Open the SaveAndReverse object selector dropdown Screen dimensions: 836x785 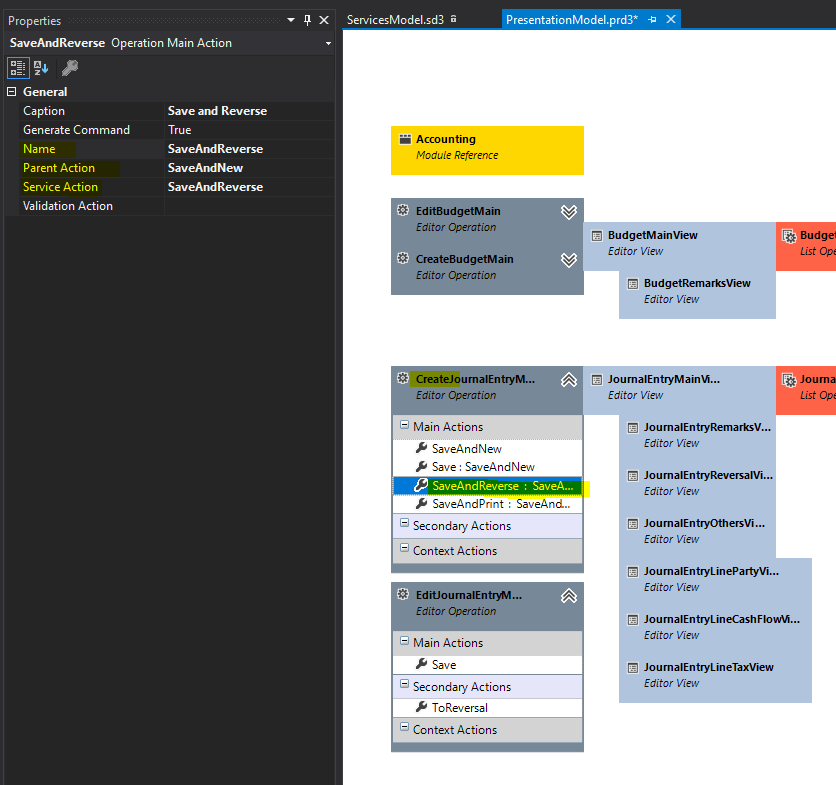click(328, 43)
